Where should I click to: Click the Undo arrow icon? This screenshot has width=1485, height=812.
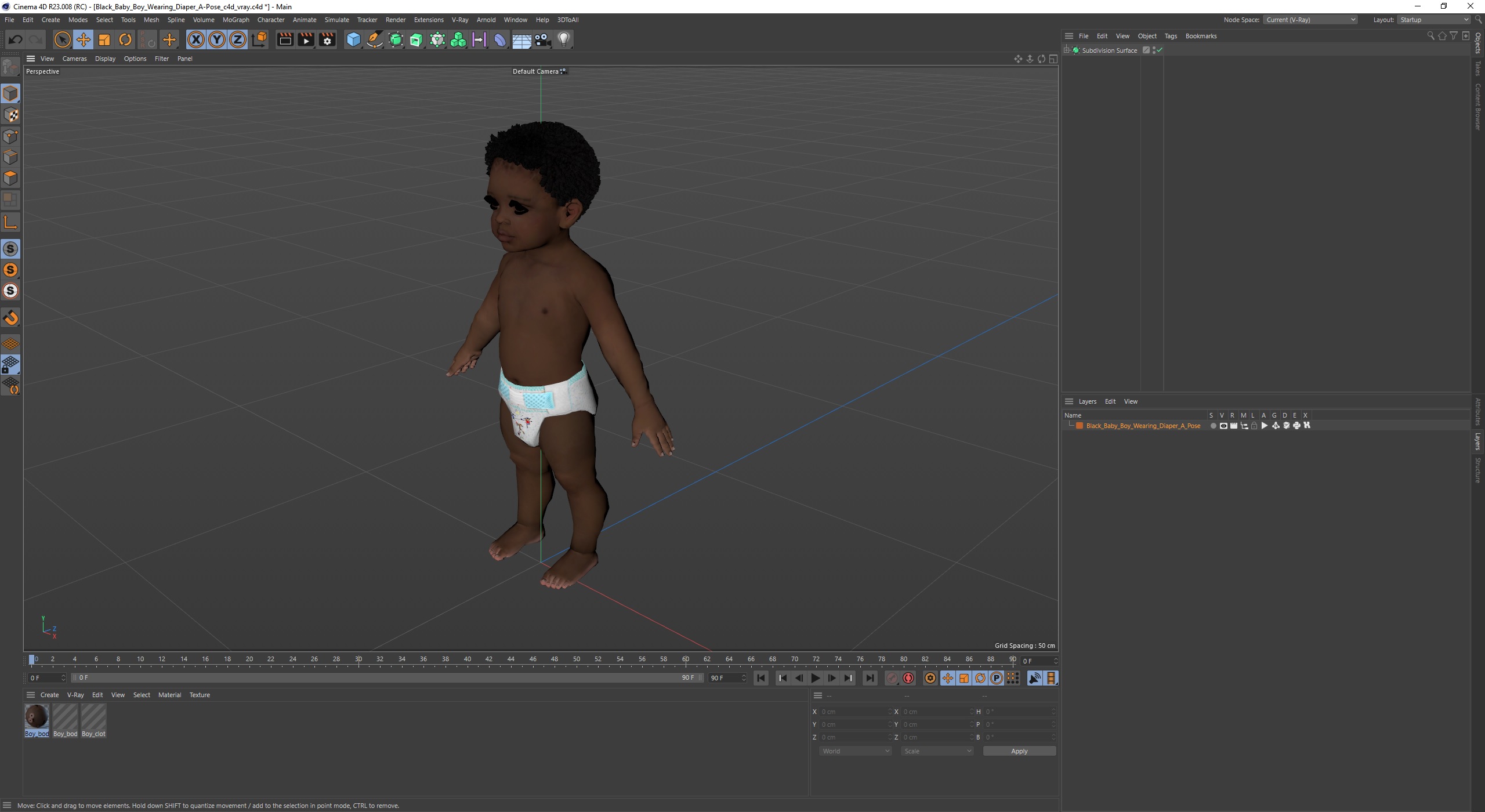point(16,39)
